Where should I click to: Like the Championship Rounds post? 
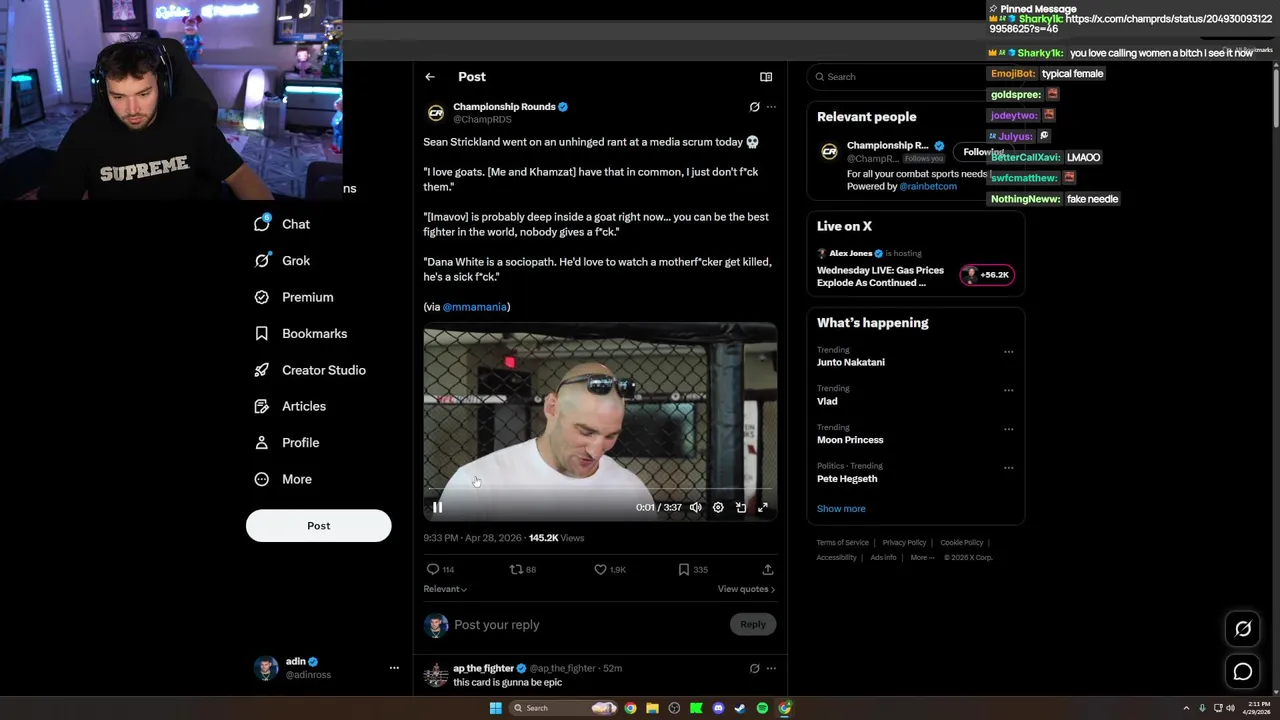(610, 569)
